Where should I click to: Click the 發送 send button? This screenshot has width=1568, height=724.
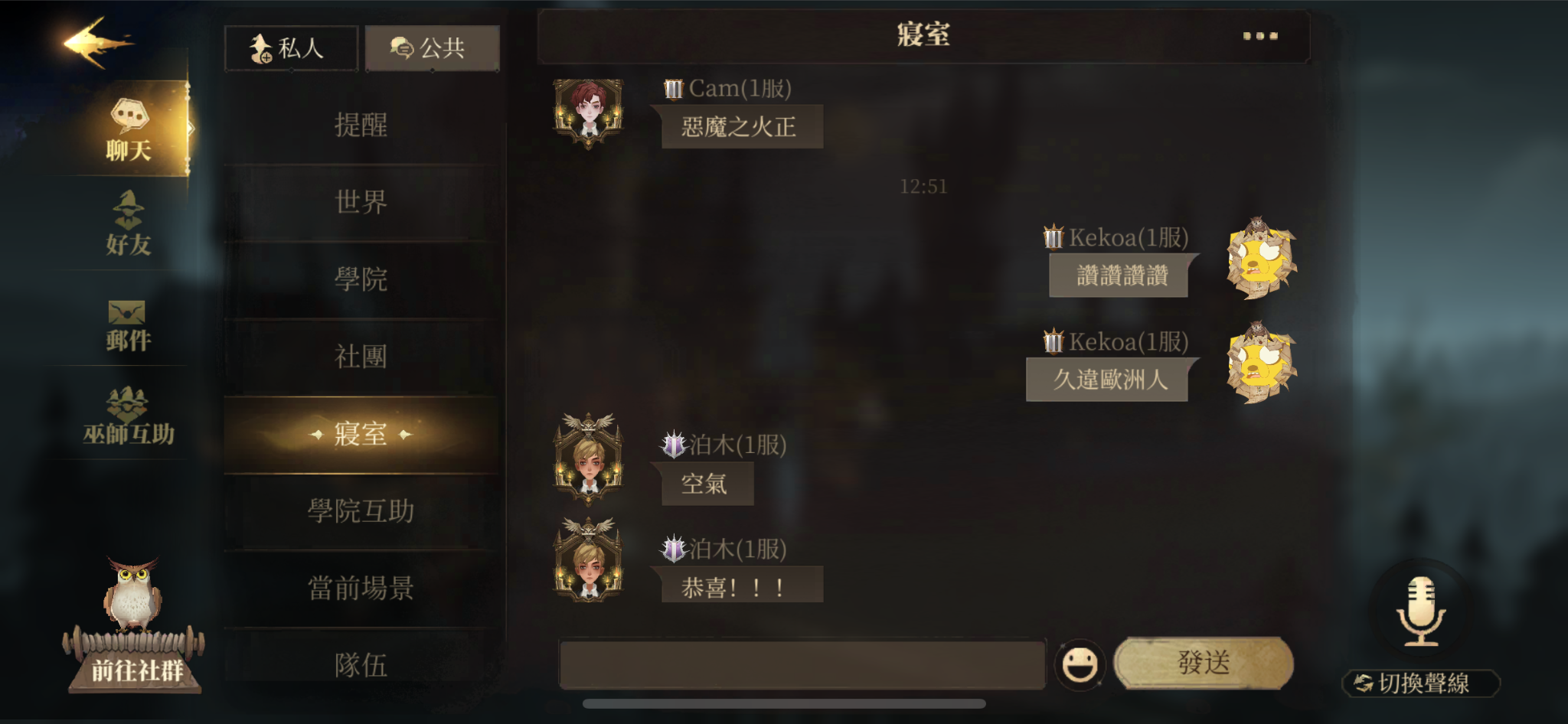click(x=1204, y=663)
